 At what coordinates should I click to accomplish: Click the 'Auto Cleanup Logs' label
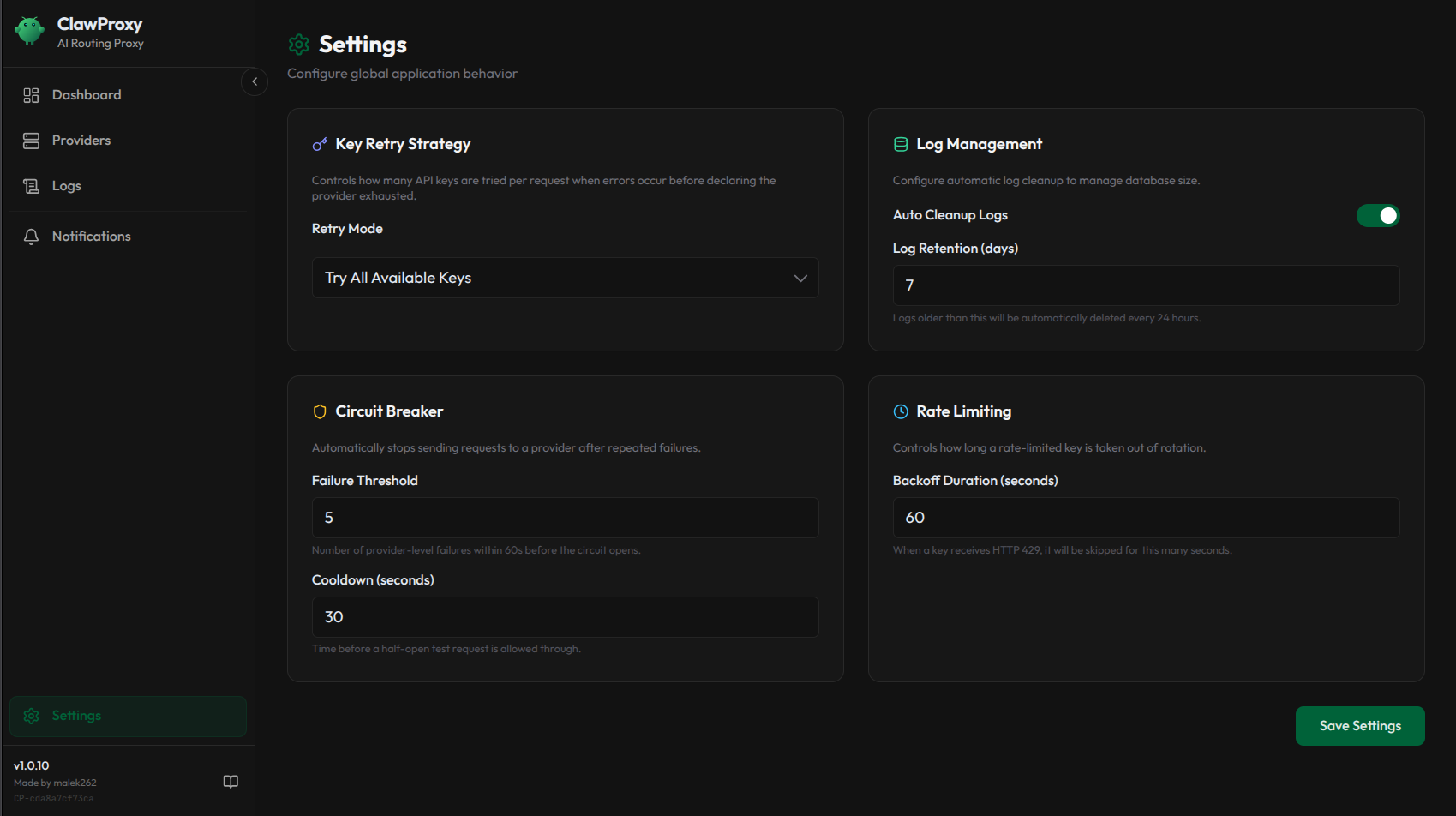pos(950,215)
